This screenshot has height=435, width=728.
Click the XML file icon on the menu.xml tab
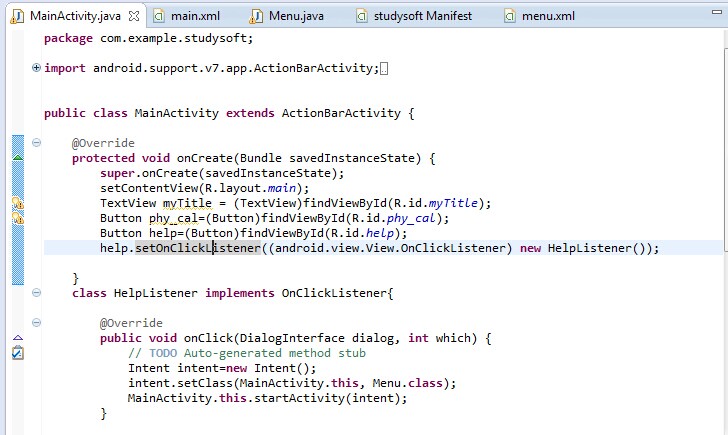tap(510, 16)
